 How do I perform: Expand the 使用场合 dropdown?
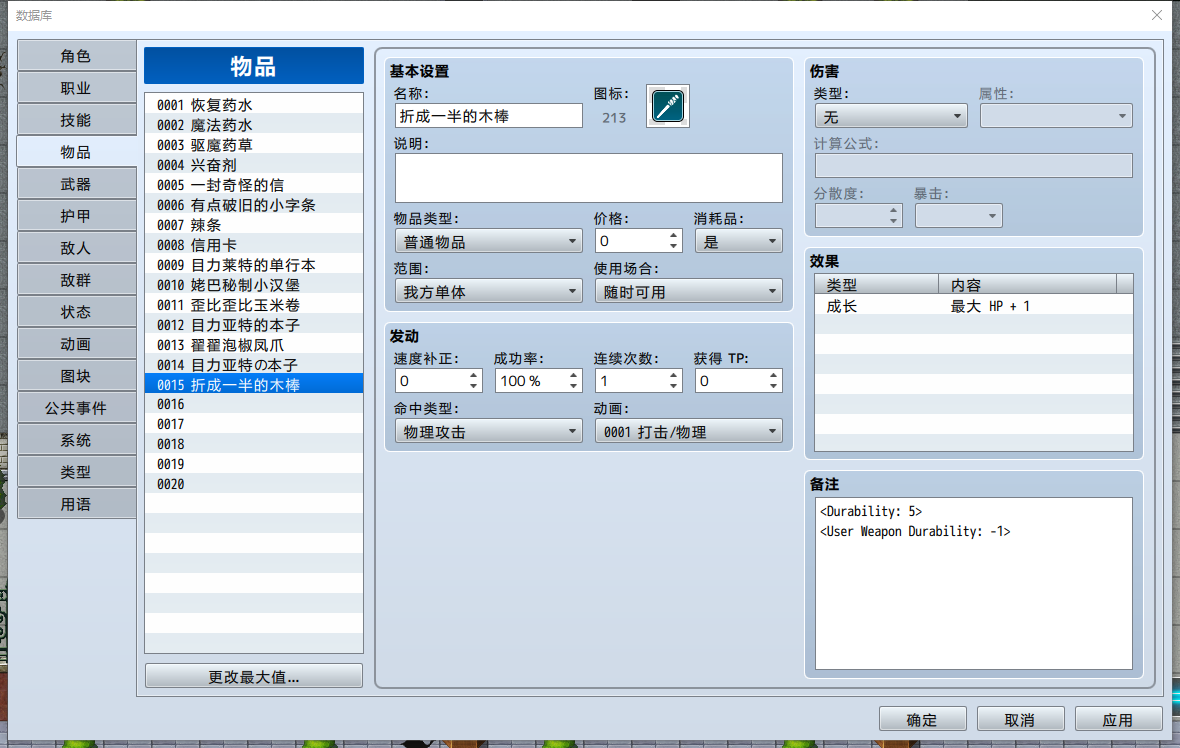pyautogui.click(x=689, y=291)
